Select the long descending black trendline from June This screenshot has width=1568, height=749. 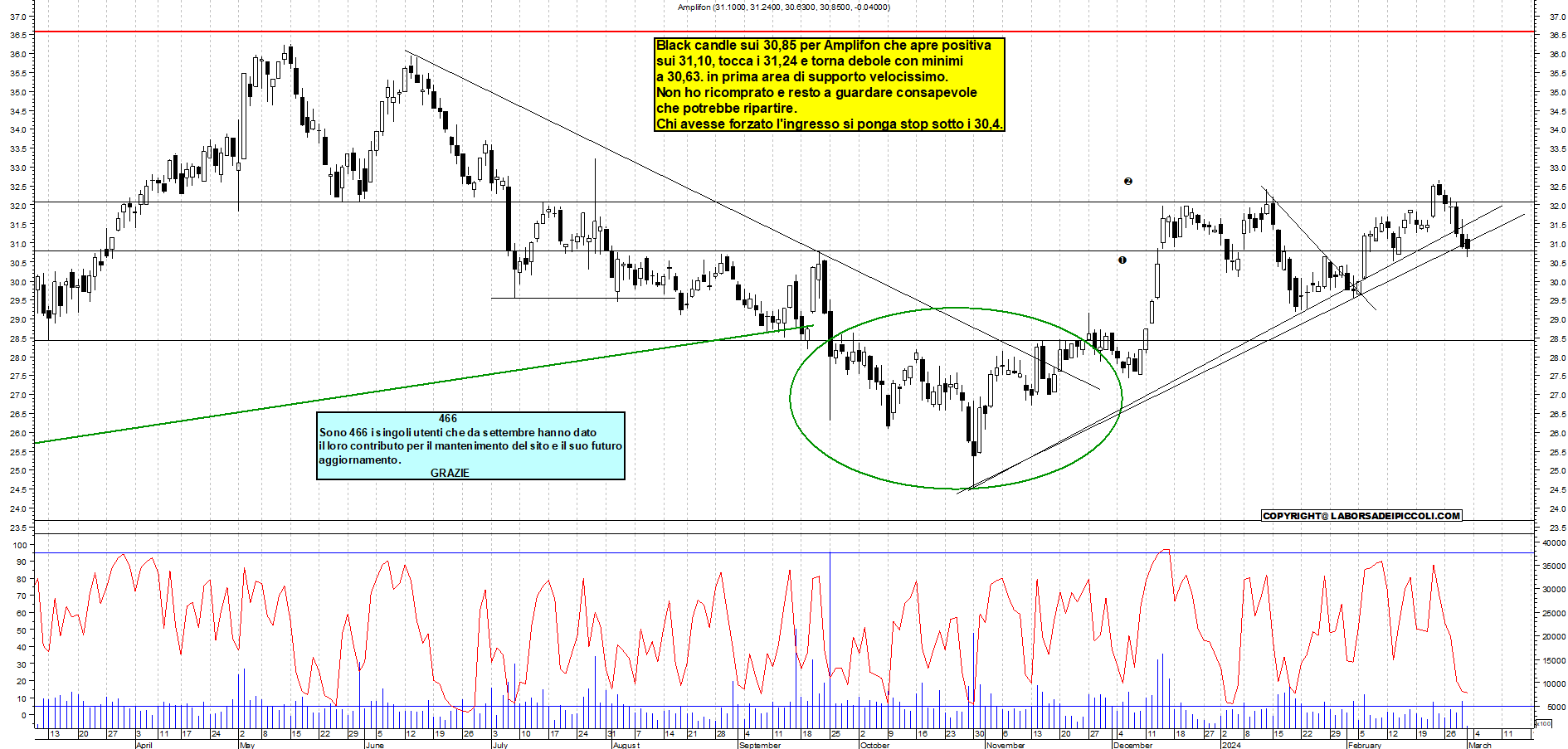(751, 220)
